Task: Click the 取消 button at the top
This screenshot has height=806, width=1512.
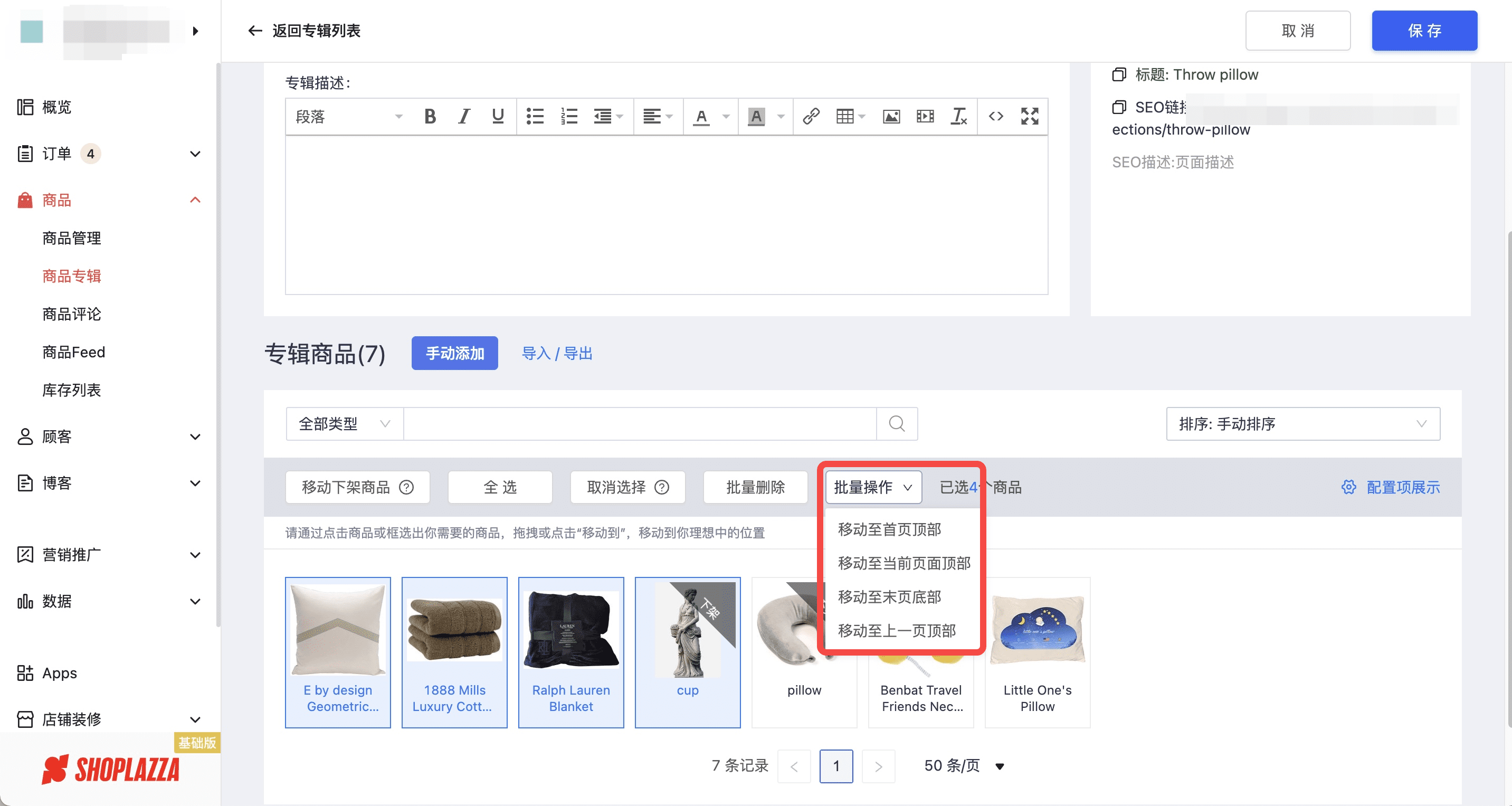Action: pos(1298,31)
